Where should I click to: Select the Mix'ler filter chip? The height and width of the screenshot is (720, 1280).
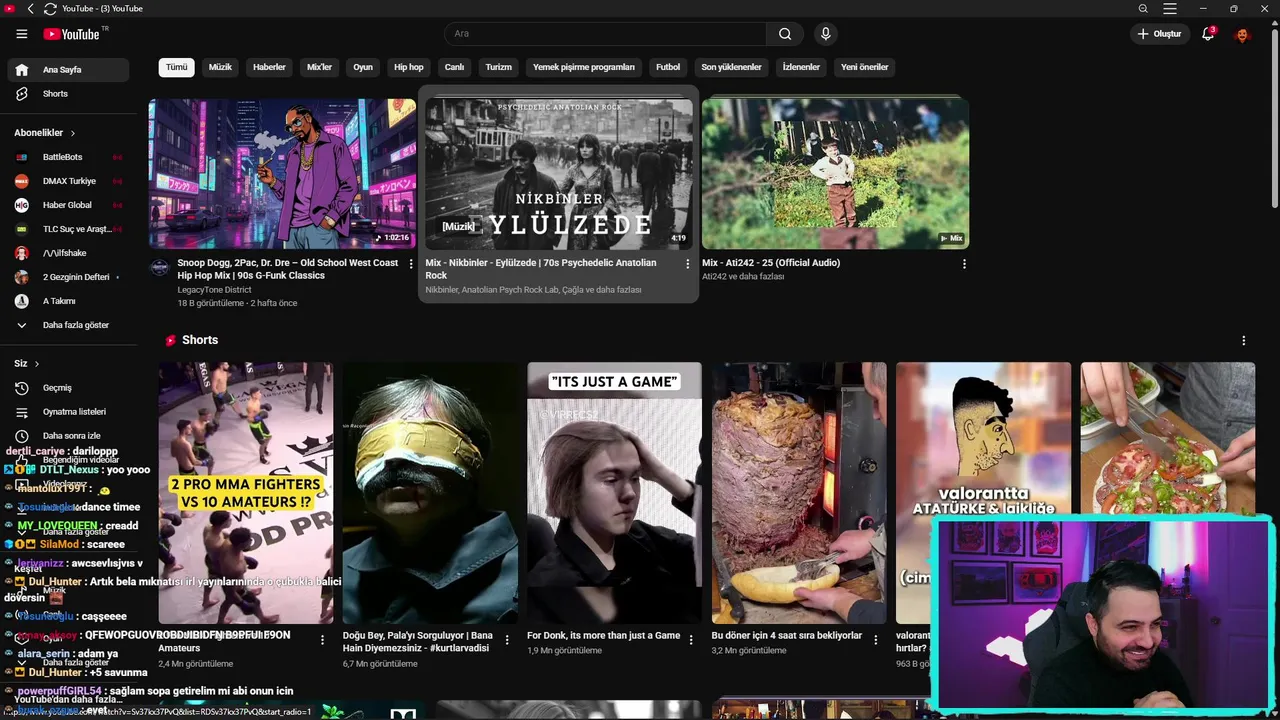pos(319,68)
